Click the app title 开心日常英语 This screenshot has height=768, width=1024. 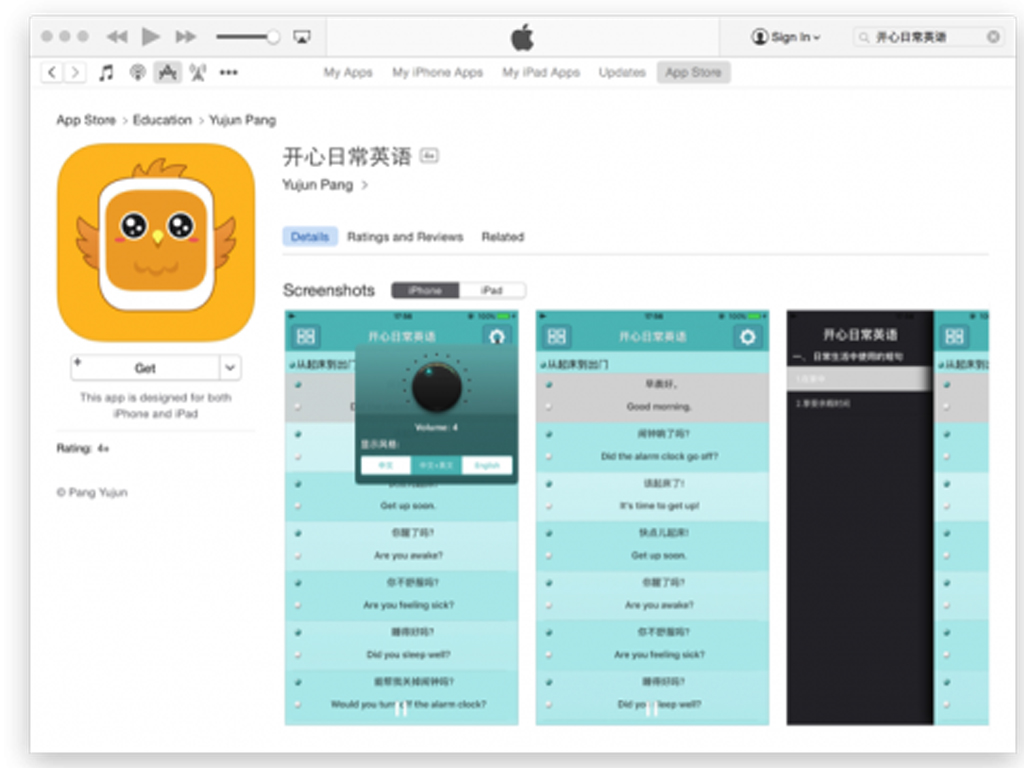coord(347,156)
